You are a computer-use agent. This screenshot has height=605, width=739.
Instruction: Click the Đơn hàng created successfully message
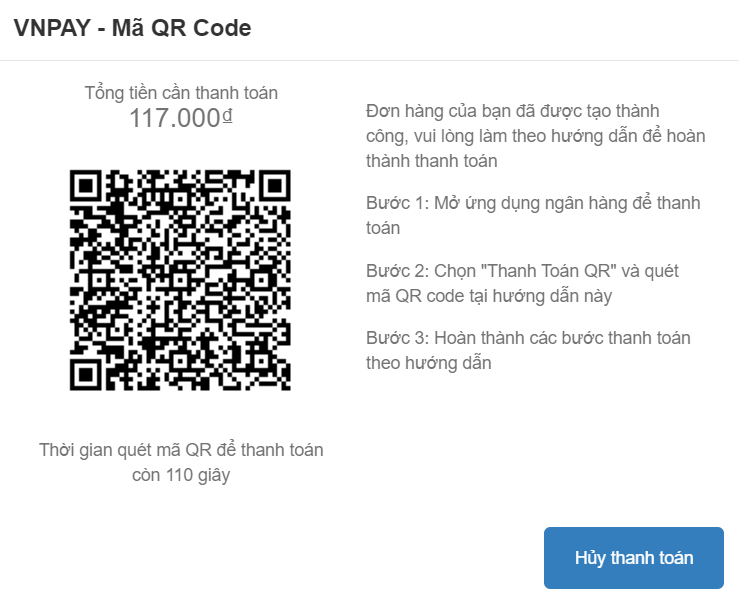(x=535, y=136)
